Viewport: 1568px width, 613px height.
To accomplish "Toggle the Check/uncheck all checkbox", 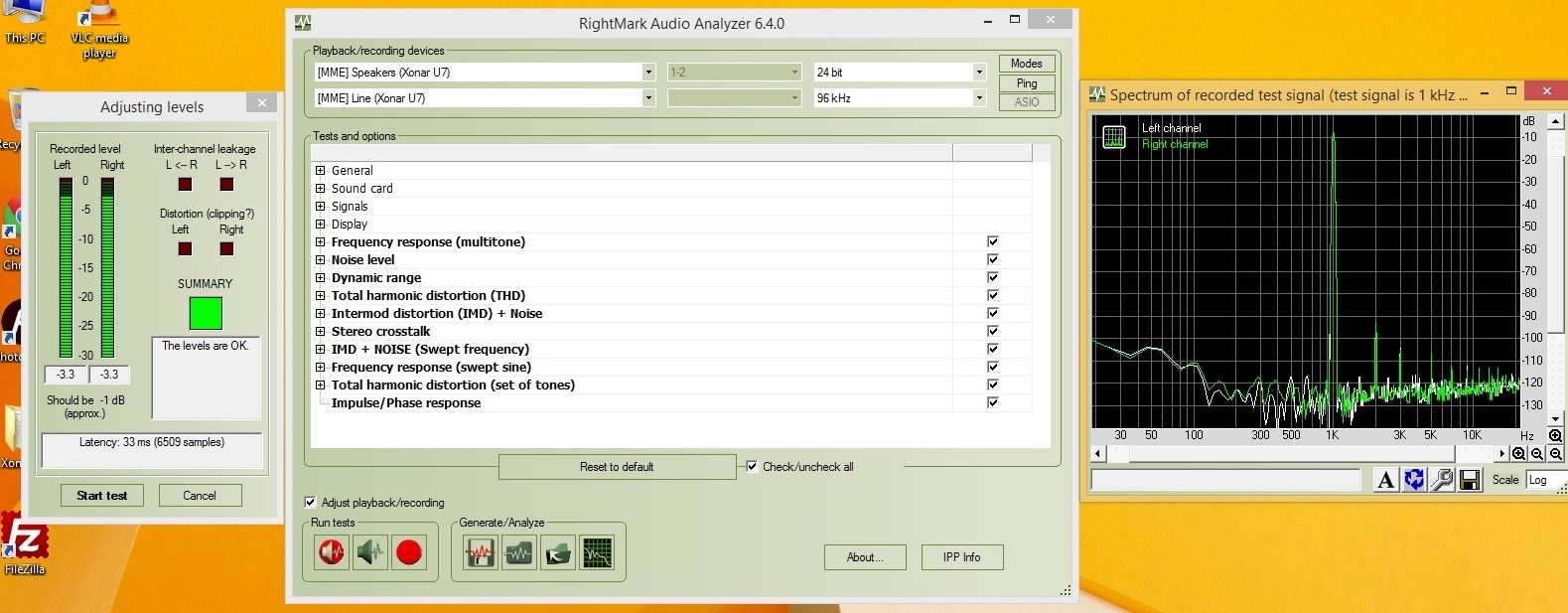I will click(752, 466).
